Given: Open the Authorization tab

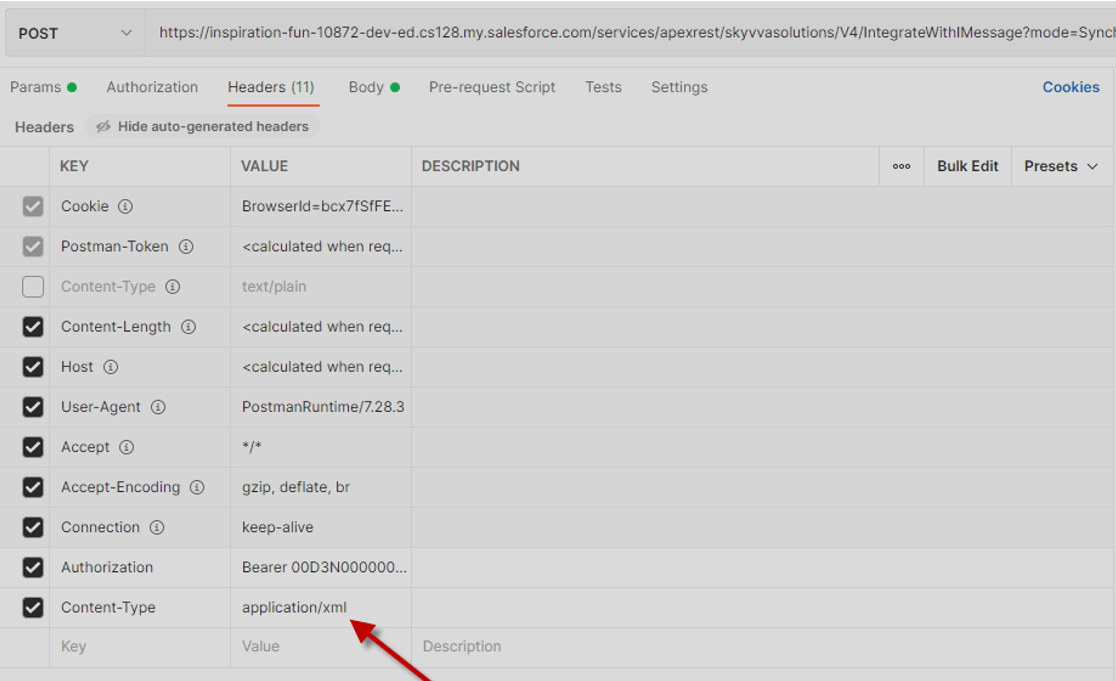Looking at the screenshot, I should [x=152, y=87].
